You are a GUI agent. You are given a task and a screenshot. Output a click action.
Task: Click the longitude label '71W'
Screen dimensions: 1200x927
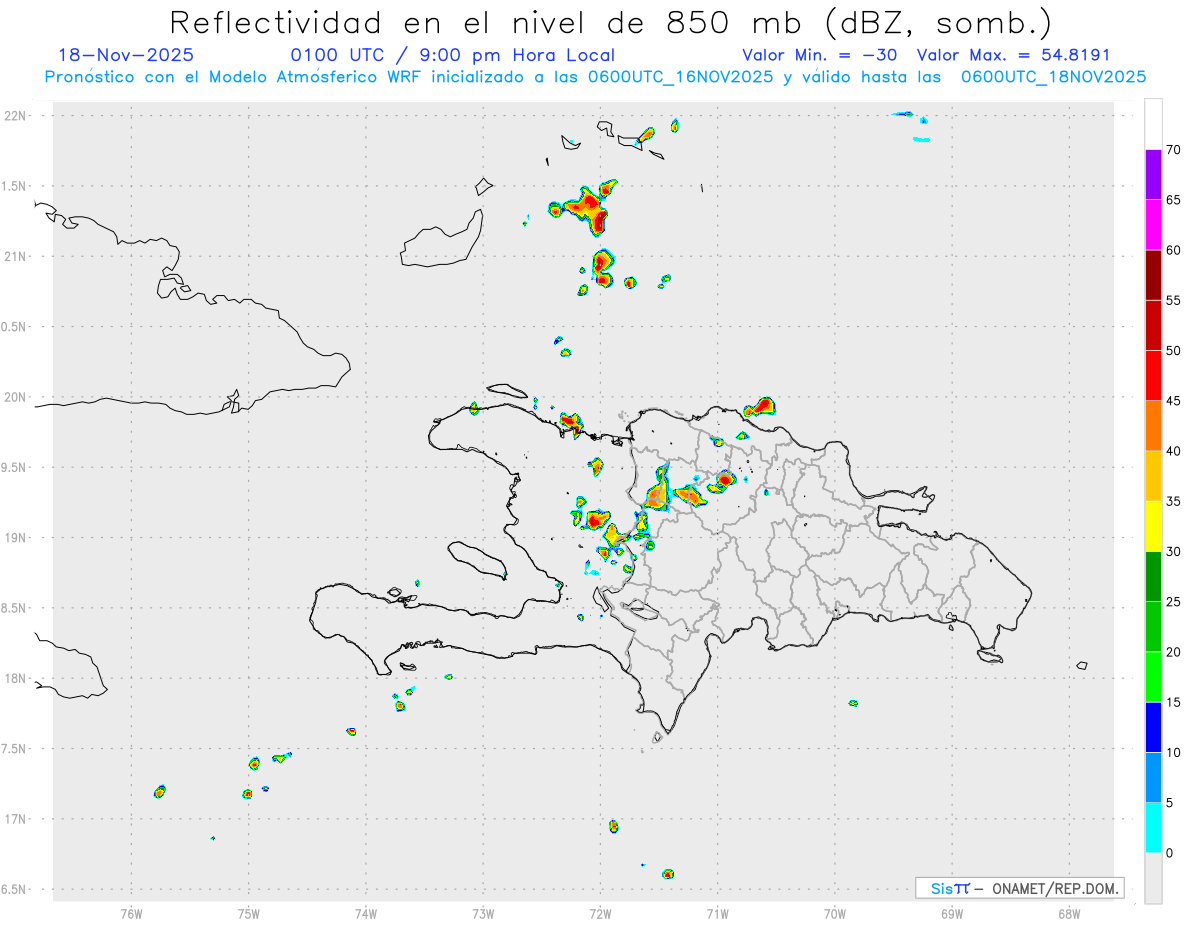(717, 913)
